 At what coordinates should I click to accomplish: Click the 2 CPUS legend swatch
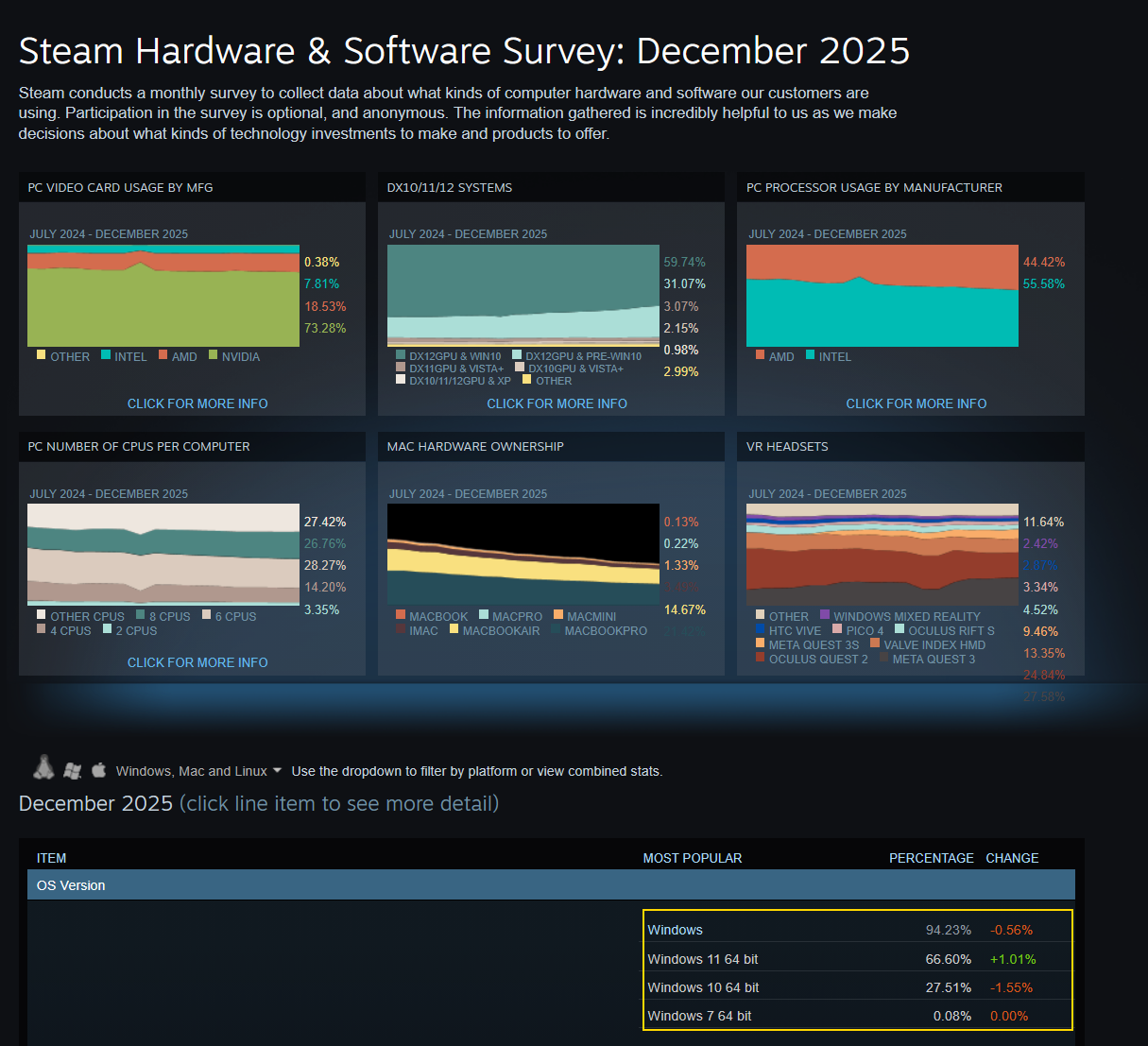(108, 629)
